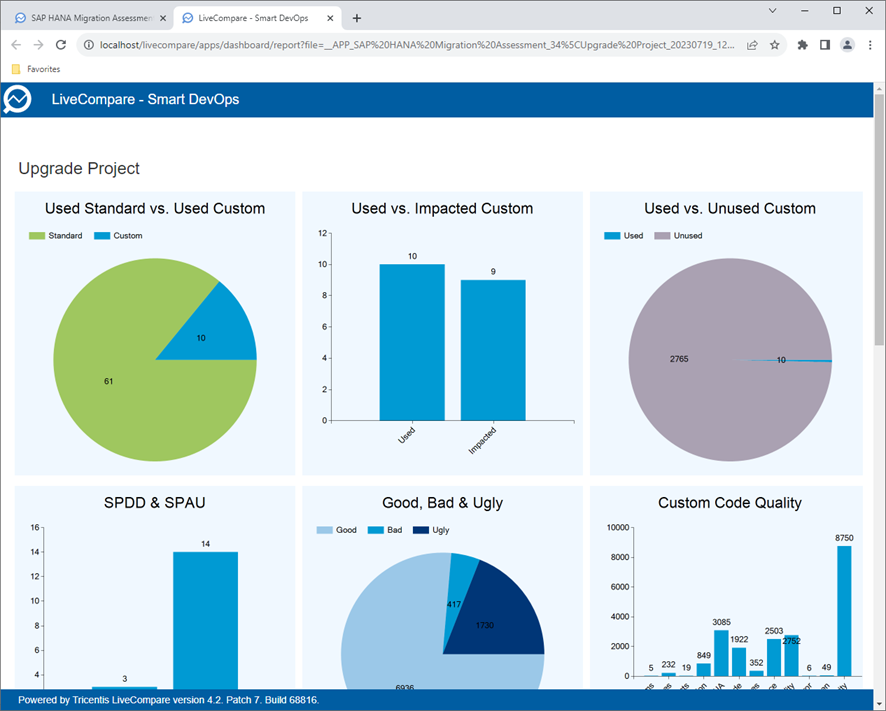Click the quality bar labeled 1922
886x711 pixels.
pos(739,661)
